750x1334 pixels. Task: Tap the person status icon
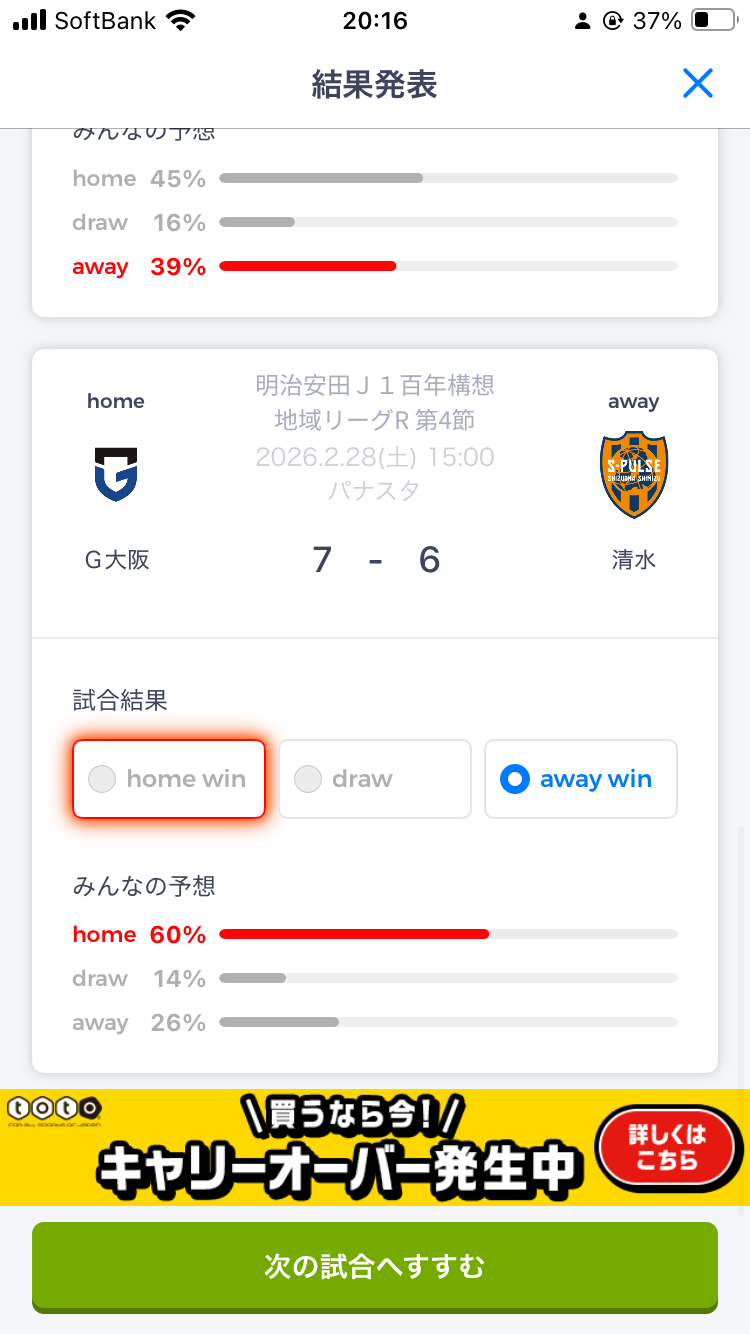click(583, 21)
